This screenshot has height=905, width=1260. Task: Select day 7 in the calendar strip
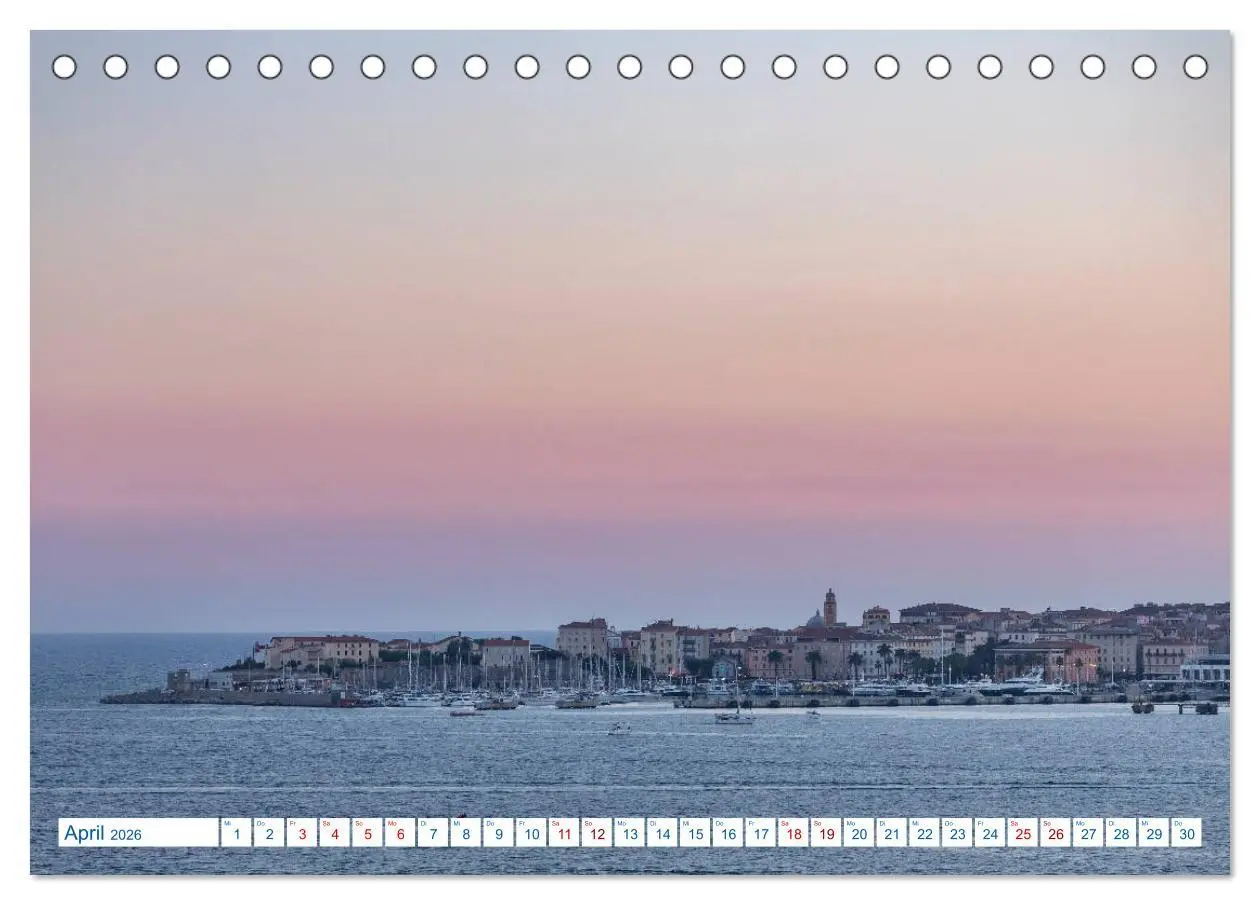coord(433,833)
